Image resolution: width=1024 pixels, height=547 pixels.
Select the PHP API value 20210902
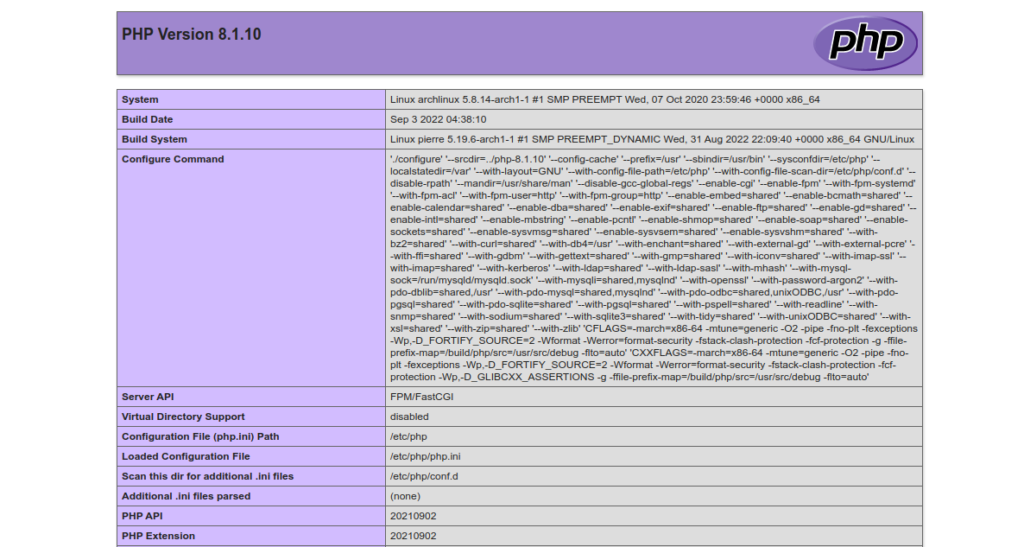413,516
